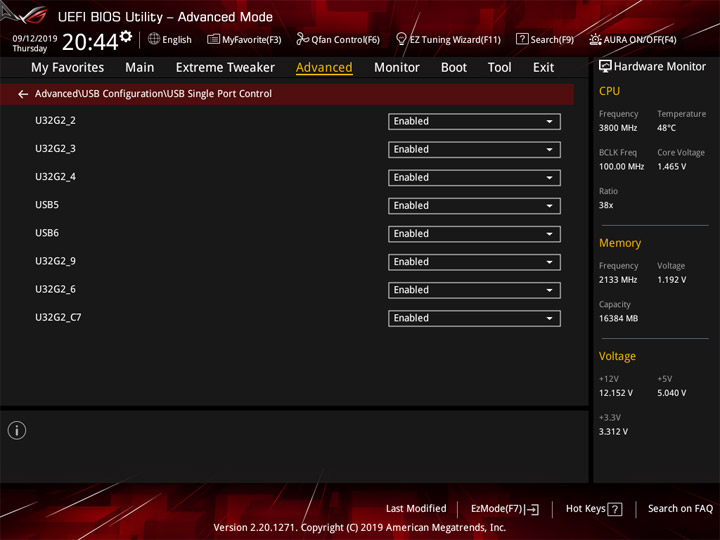
Task: Click the settings gear next to the clock
Action: click(126, 37)
